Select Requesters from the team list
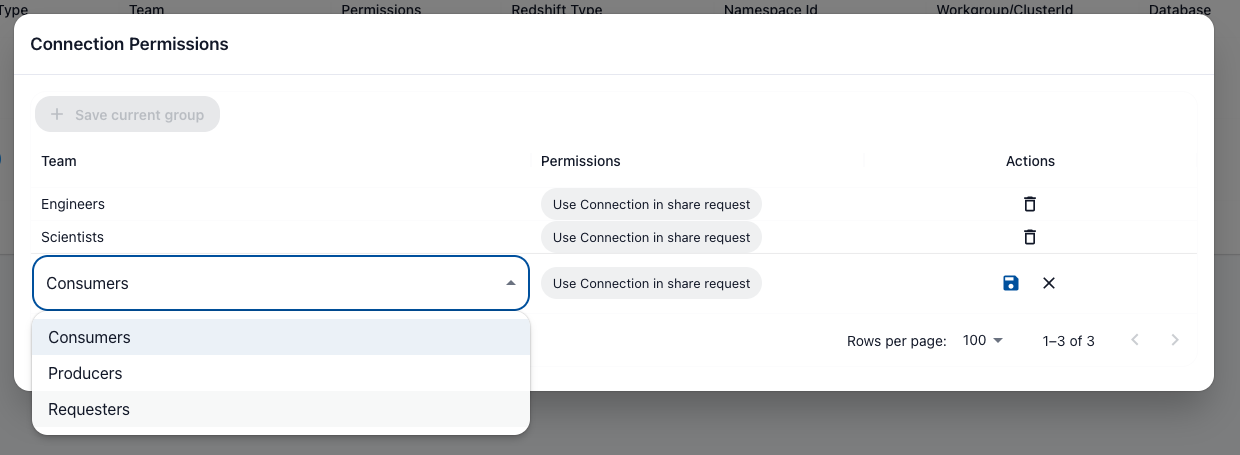 coord(281,409)
